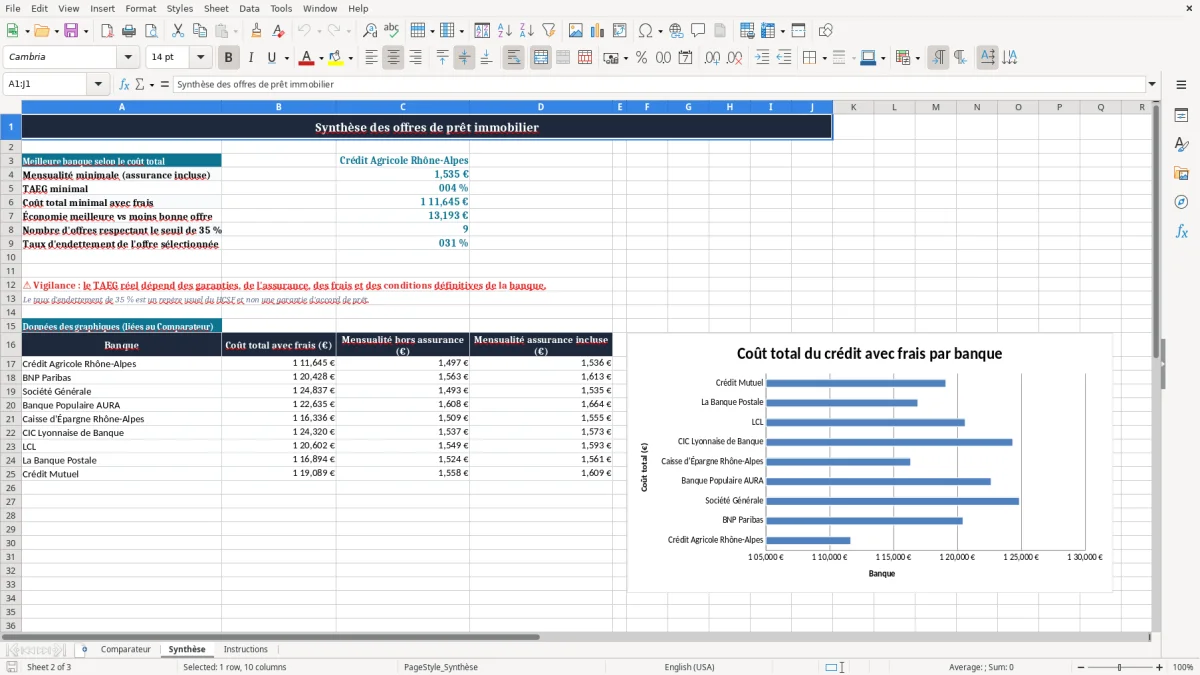Open background color dropdown arrow

click(x=350, y=58)
